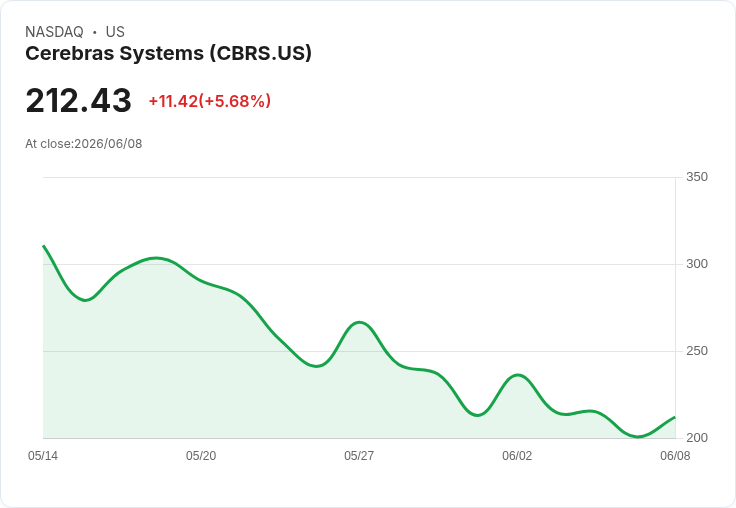Click the US market label
736x508 pixels.
[x=115, y=32]
